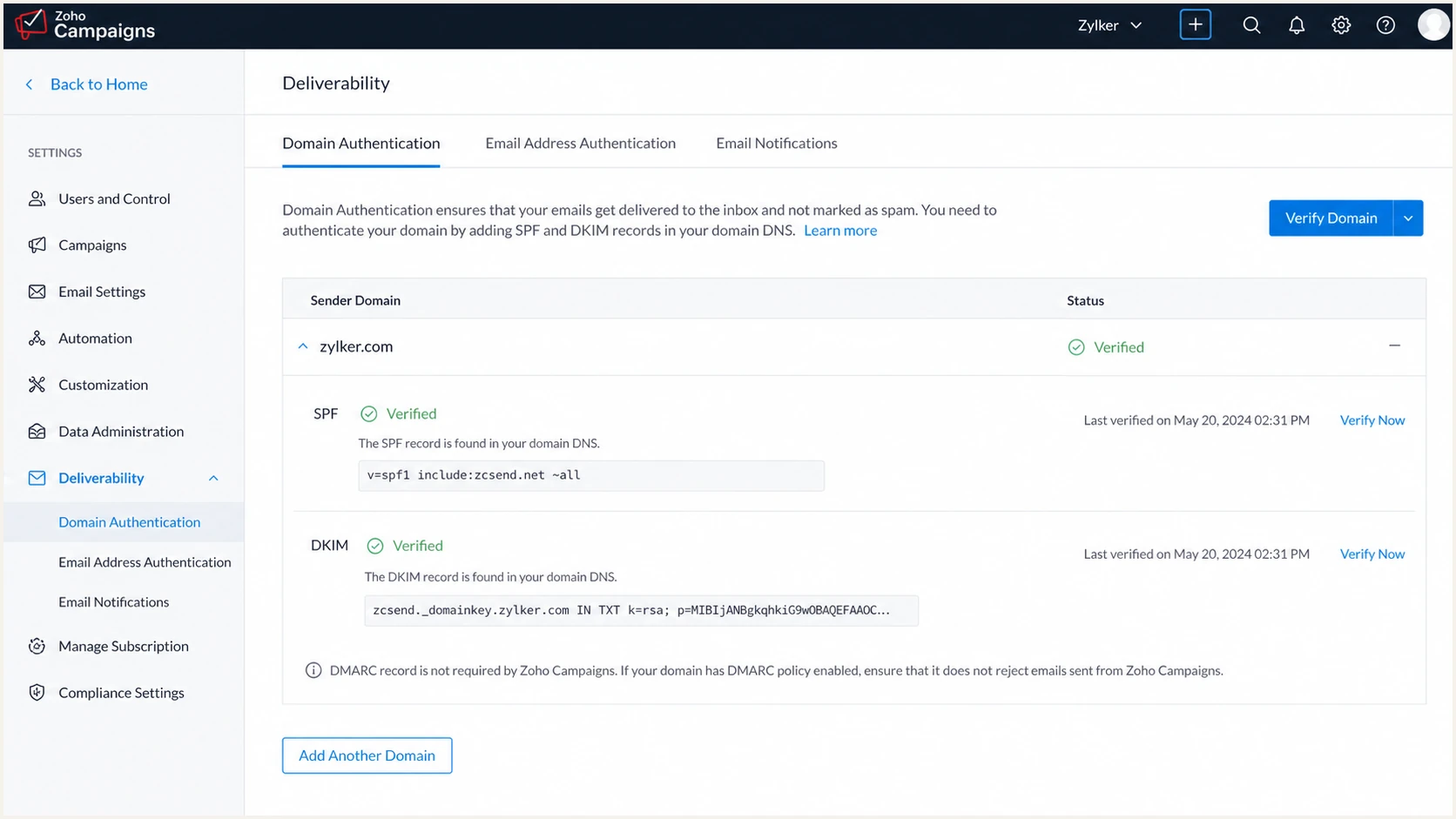Open the Zylker organization dropdown
The image size is (1456, 819).
pyautogui.click(x=1109, y=25)
